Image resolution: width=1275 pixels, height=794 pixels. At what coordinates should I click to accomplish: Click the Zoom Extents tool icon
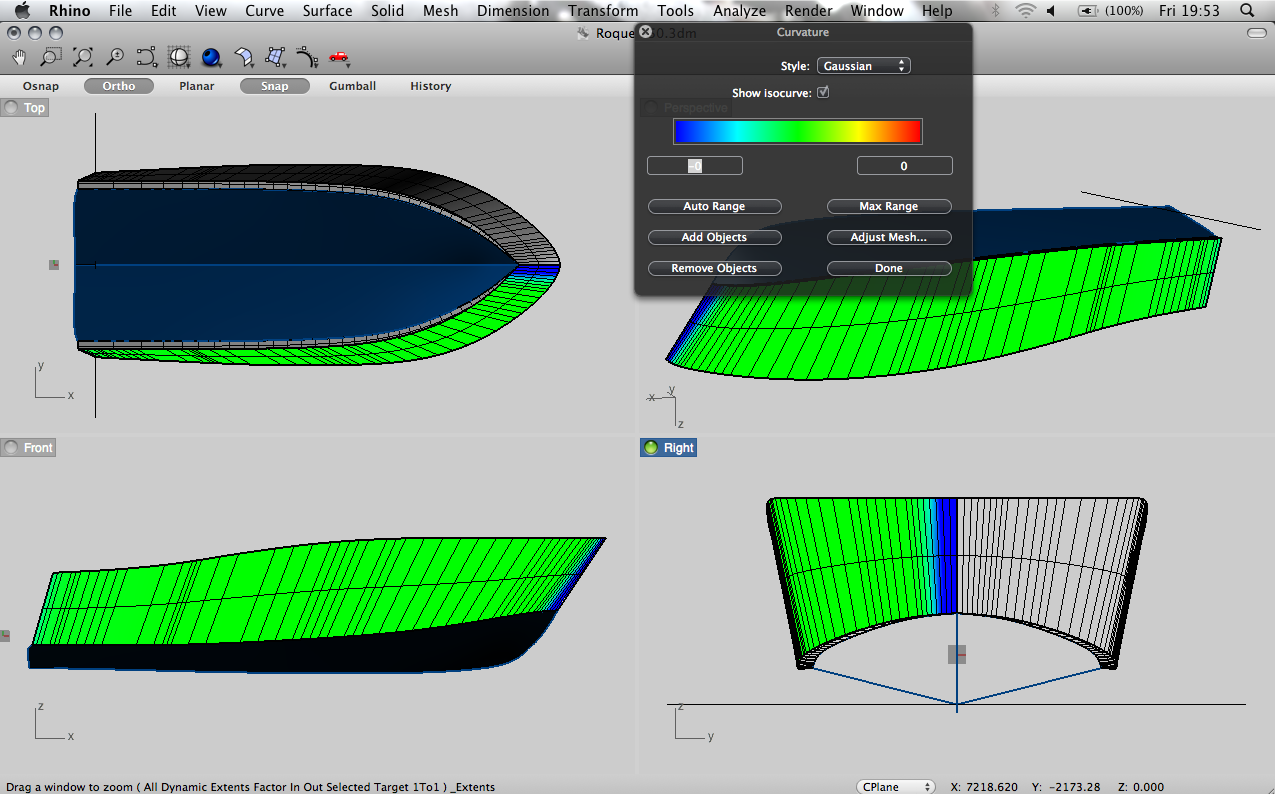[x=83, y=57]
